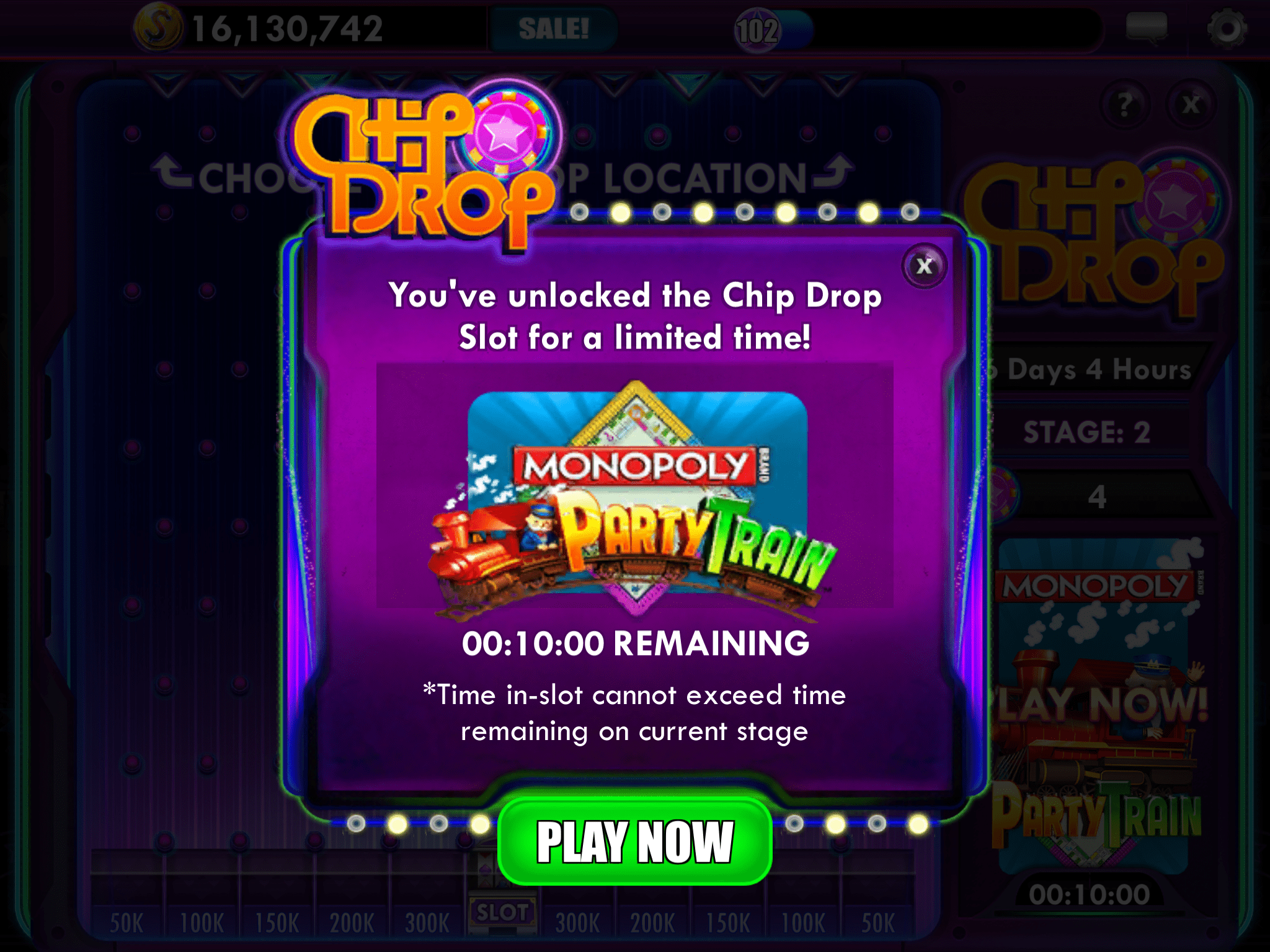The image size is (1270, 952).
Task: Select the rightmost 50K prize slot
Action: (878, 922)
